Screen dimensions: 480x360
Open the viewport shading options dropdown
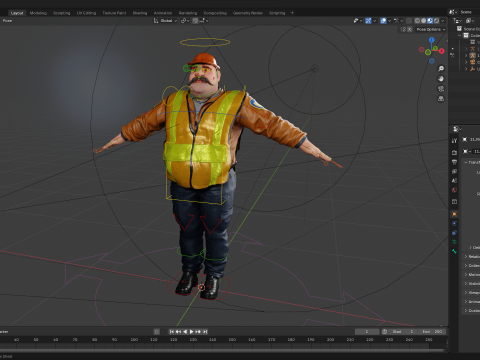click(443, 21)
